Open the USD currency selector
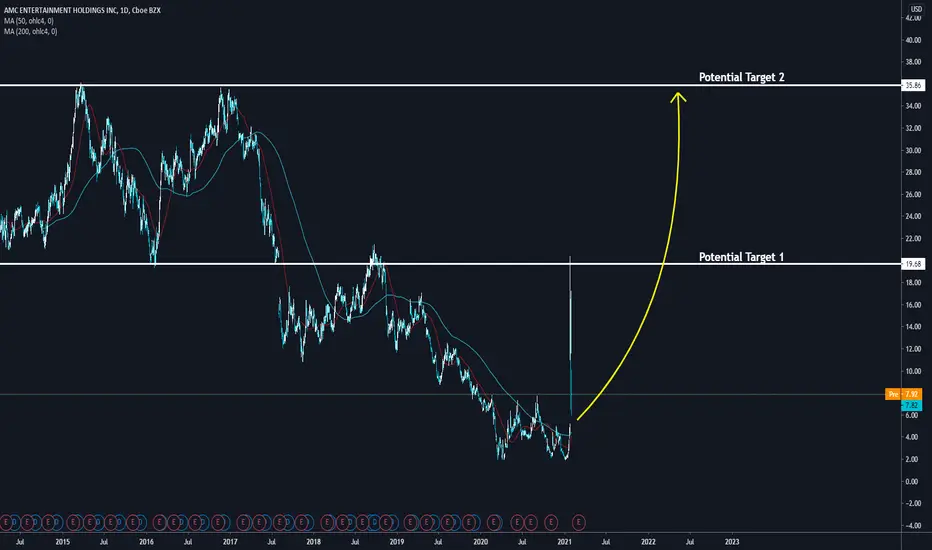This screenshot has width=932, height=550. 916,9
